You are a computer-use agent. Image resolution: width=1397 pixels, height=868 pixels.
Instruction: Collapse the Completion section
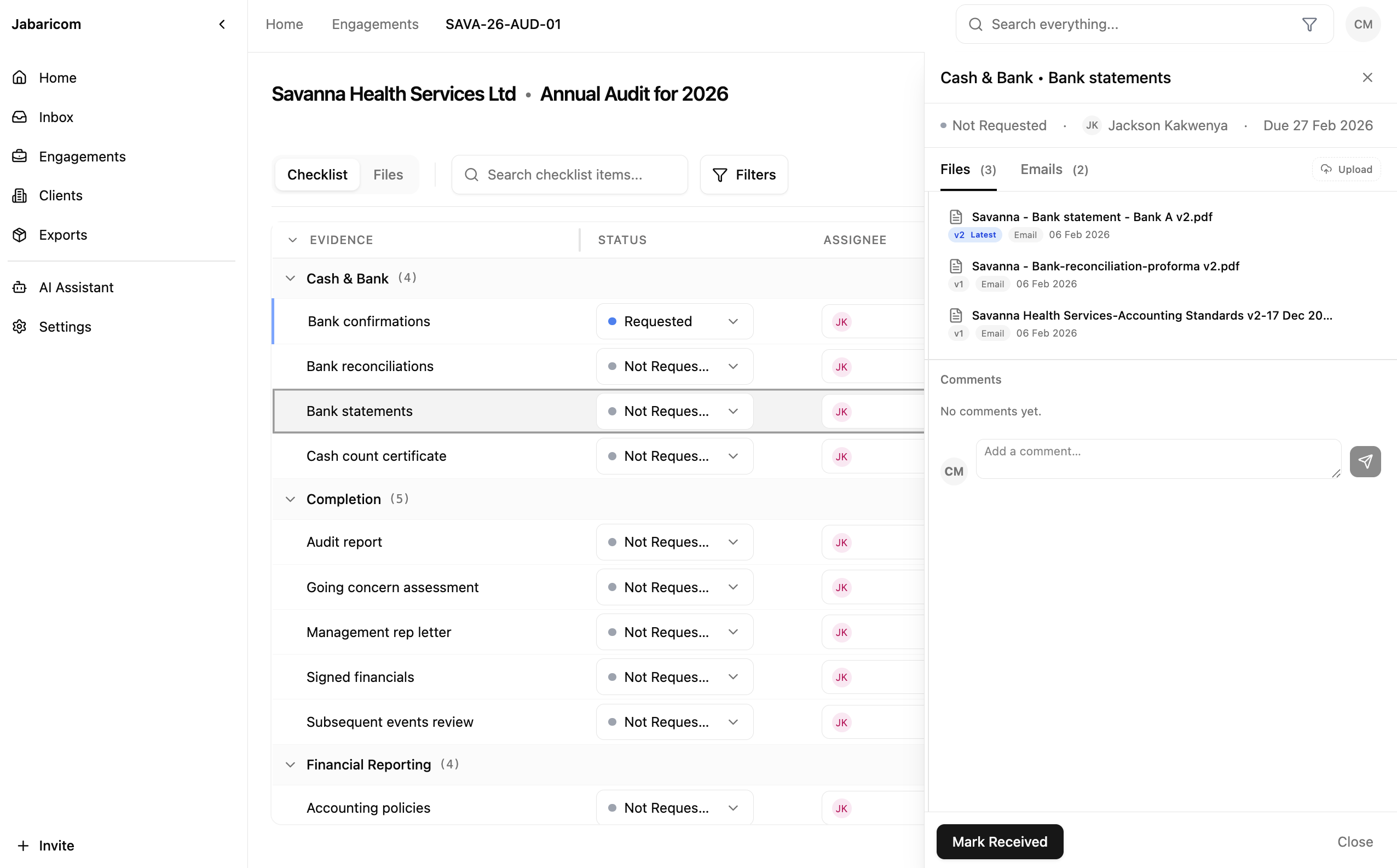point(291,499)
